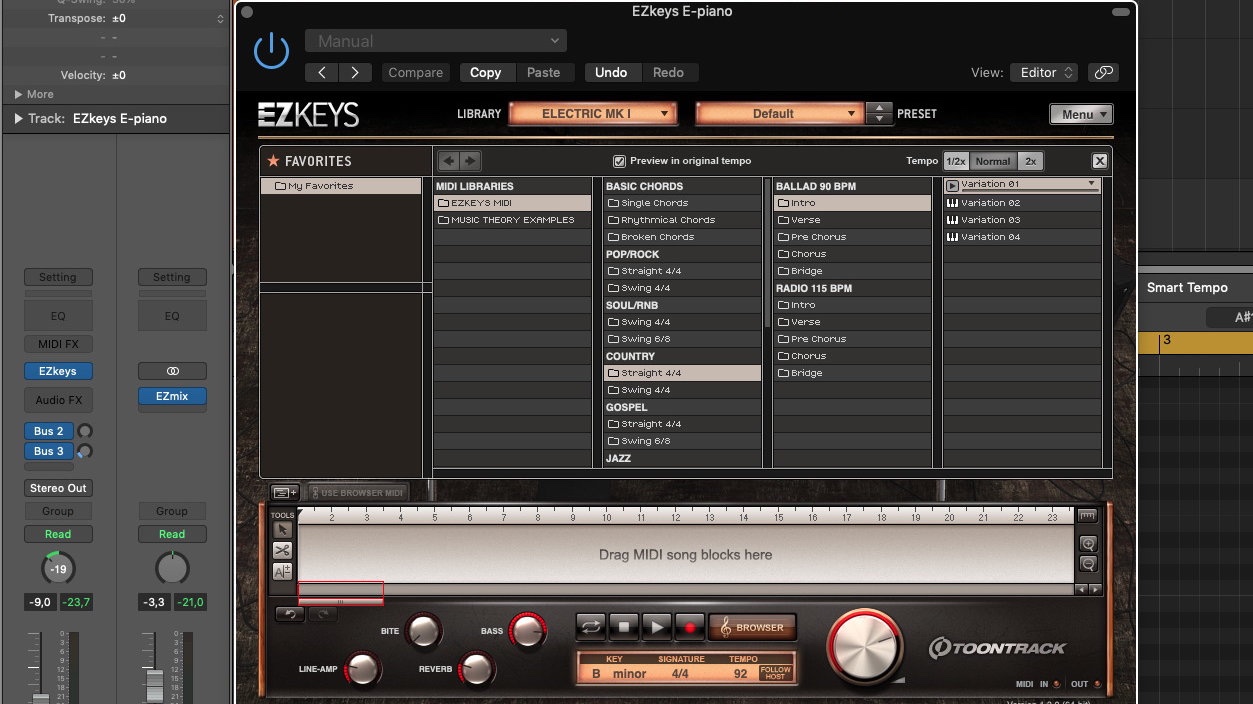Viewport: 1253px width, 704px height.
Task: Open the ELECTRIC MK I library dropdown
Action: coord(593,114)
